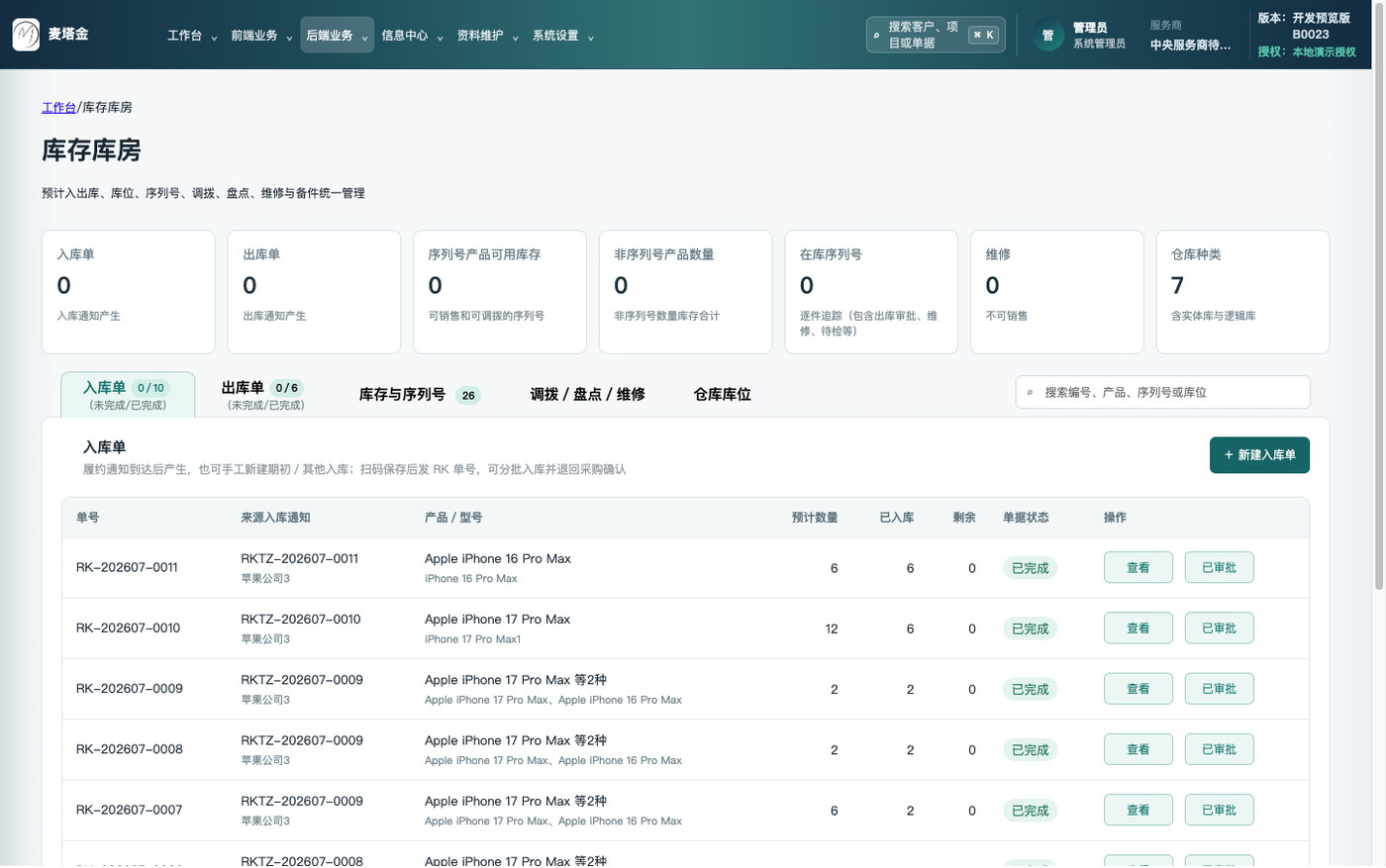Expand the 后端业务 menu chevron
Viewport: 1386px width, 868px height.
364,38
